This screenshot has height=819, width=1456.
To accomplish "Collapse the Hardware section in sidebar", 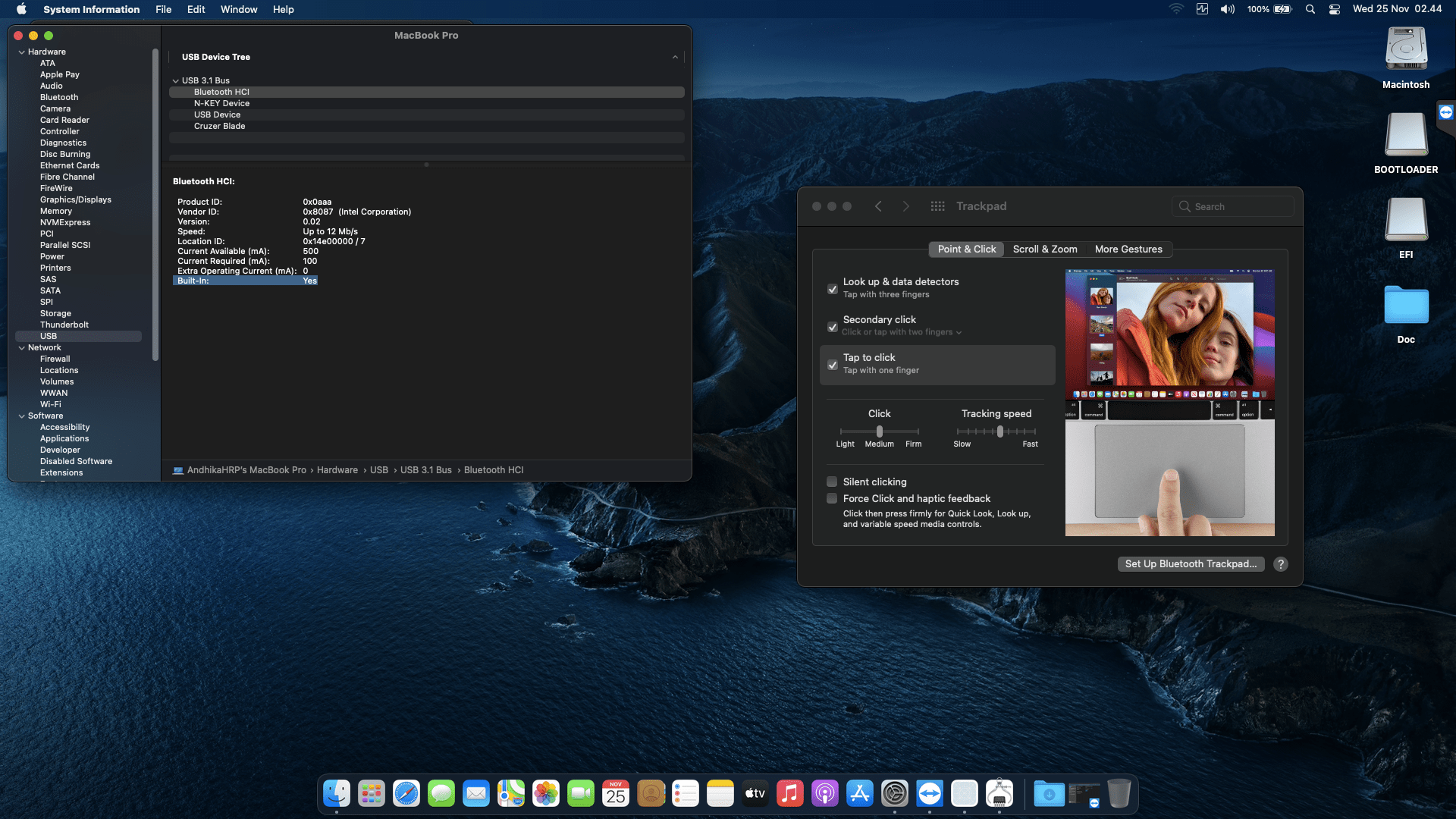I will [x=22, y=52].
